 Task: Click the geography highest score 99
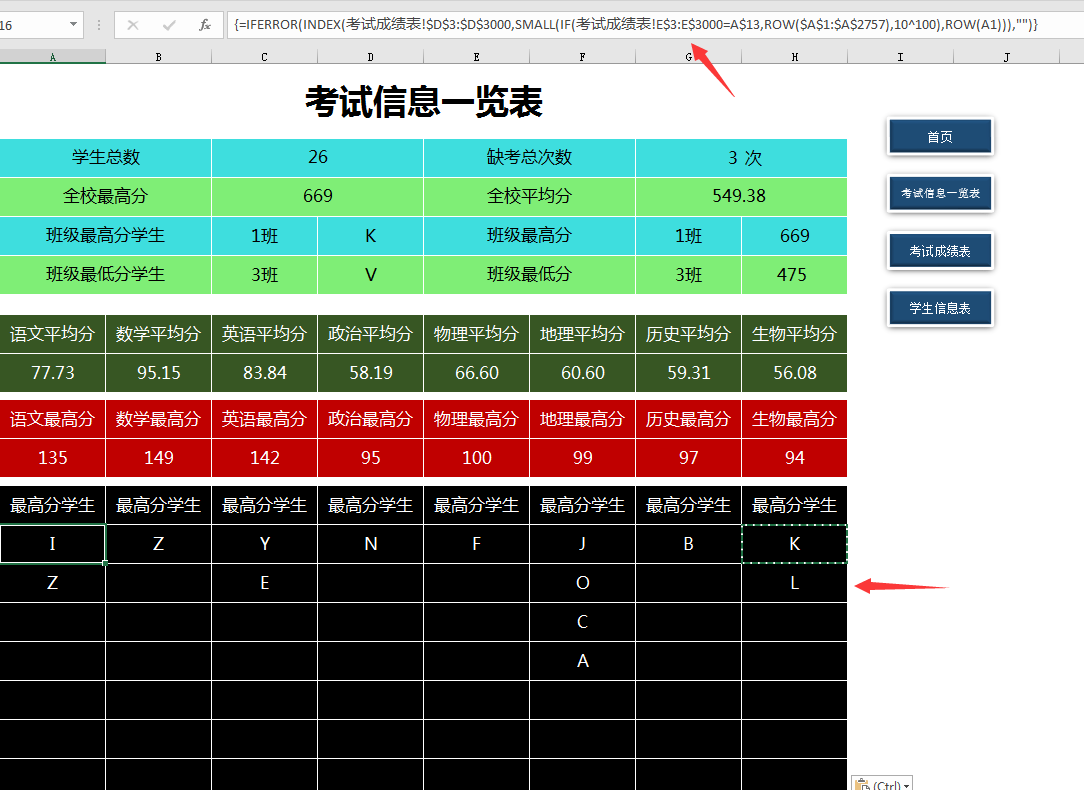(583, 458)
